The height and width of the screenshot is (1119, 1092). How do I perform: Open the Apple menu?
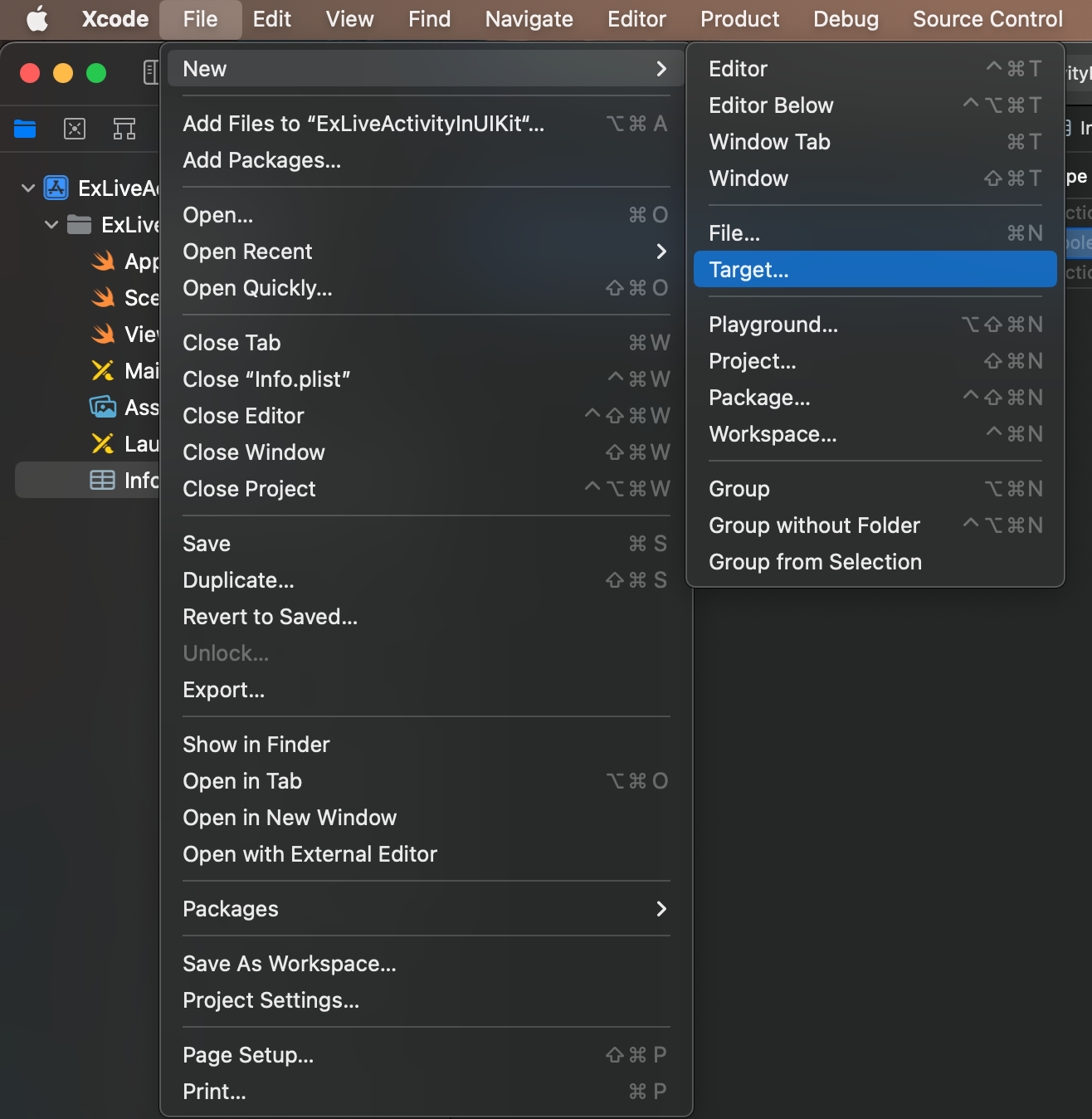pos(37,19)
